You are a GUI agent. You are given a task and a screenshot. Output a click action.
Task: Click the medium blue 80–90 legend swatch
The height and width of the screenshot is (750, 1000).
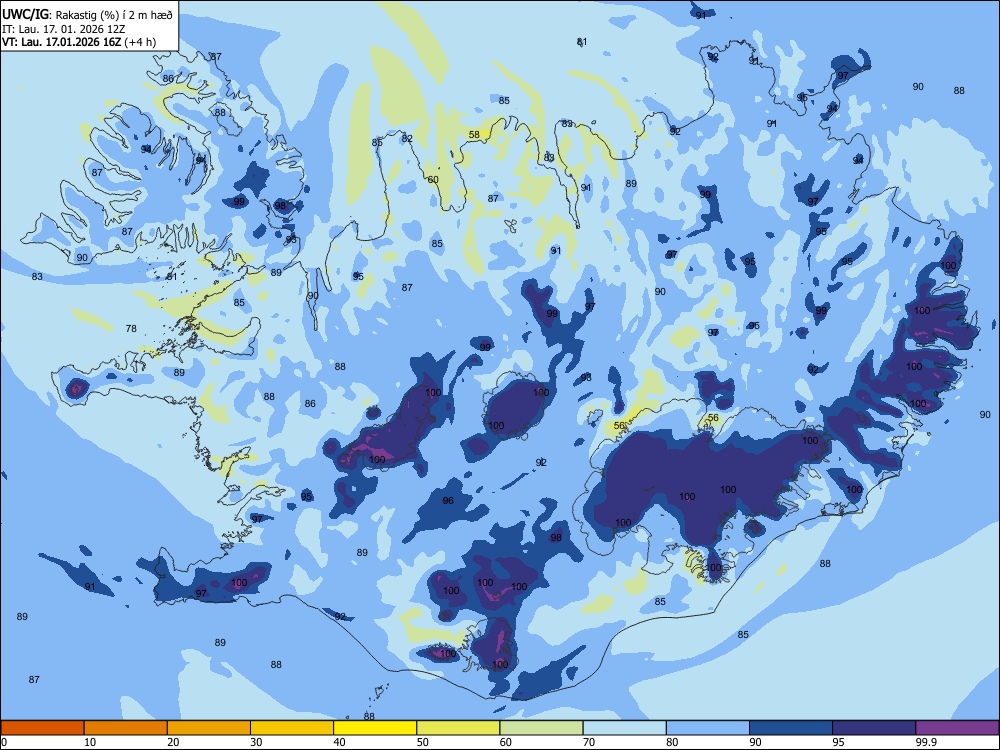[708, 728]
